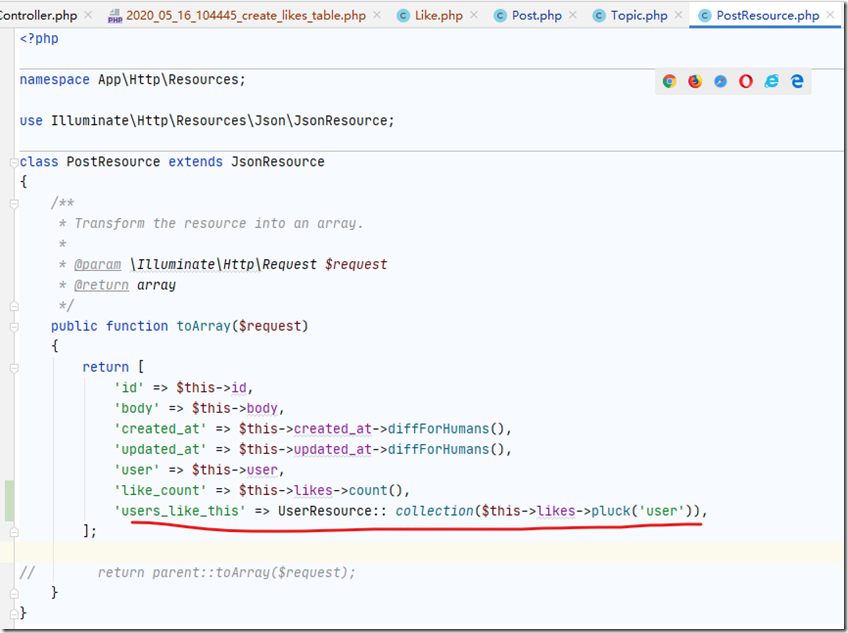Click the JsonResource class name after extends

pyautogui.click(x=277, y=162)
